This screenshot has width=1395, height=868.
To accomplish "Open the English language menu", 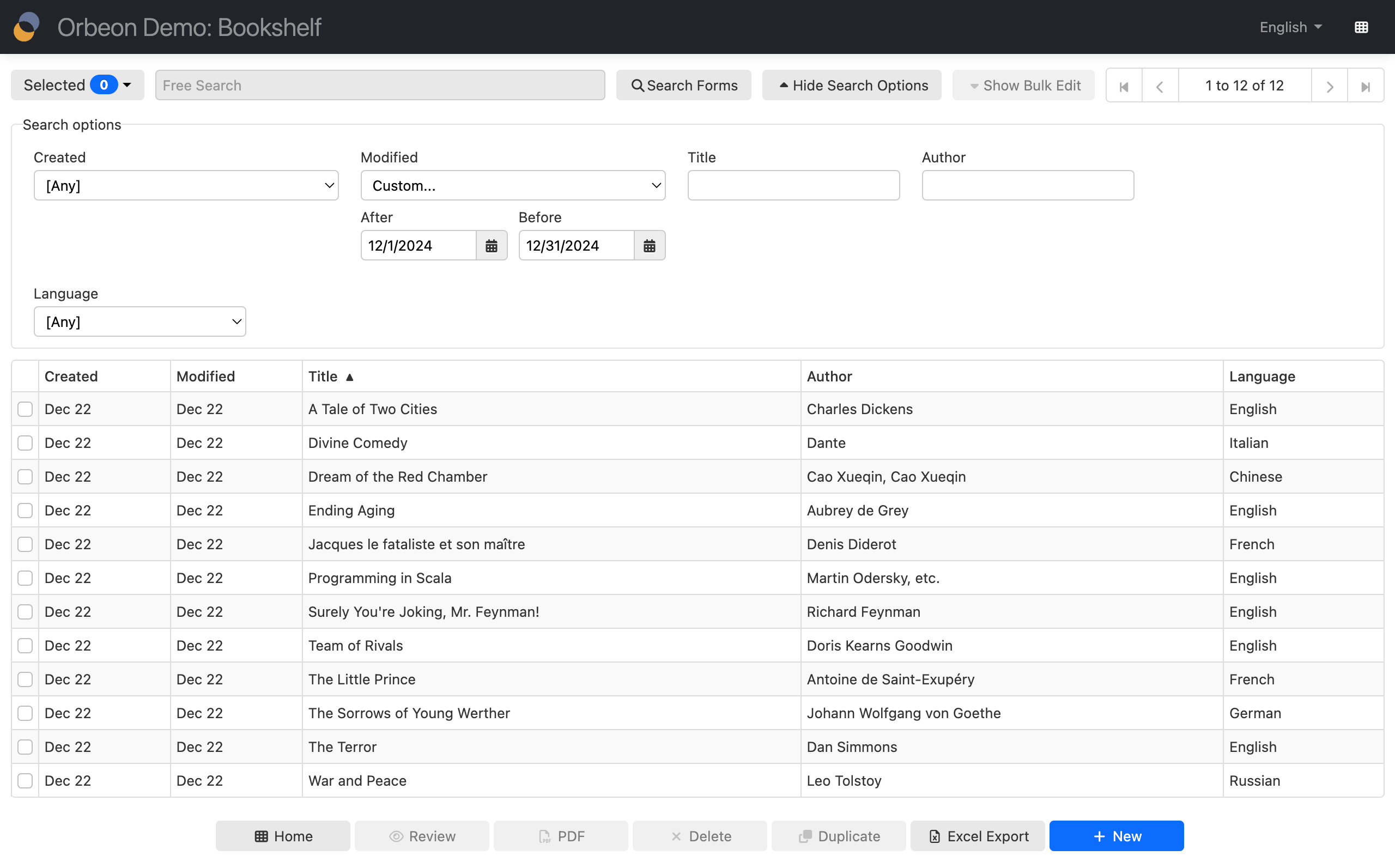I will click(x=1290, y=27).
